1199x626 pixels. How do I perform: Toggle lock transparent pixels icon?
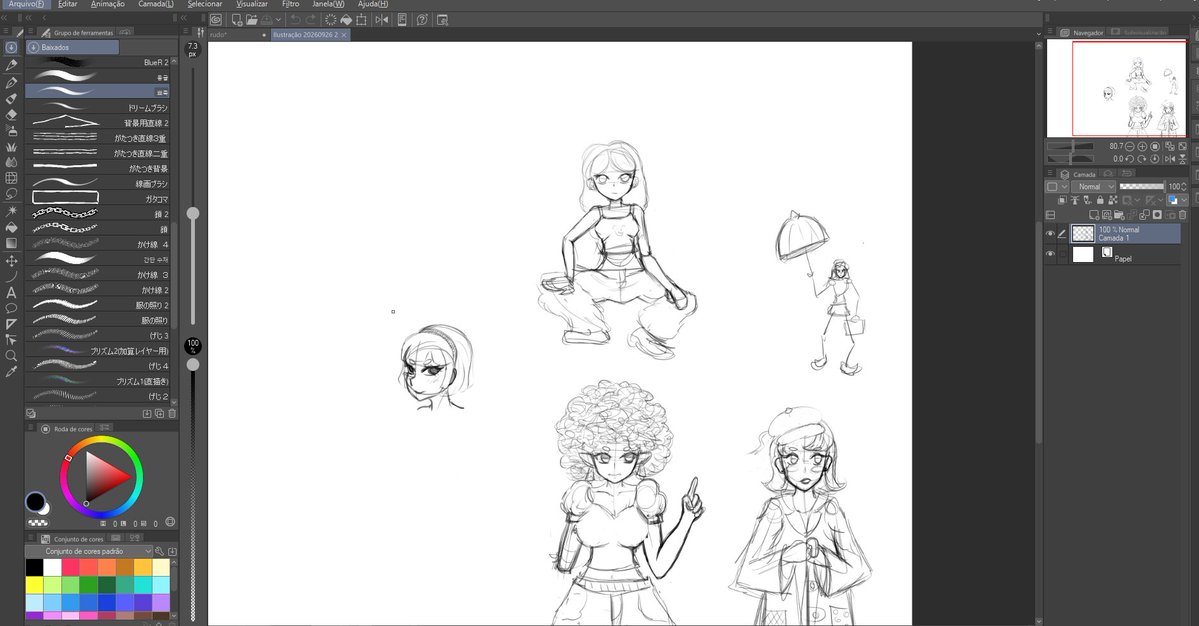(1113, 200)
